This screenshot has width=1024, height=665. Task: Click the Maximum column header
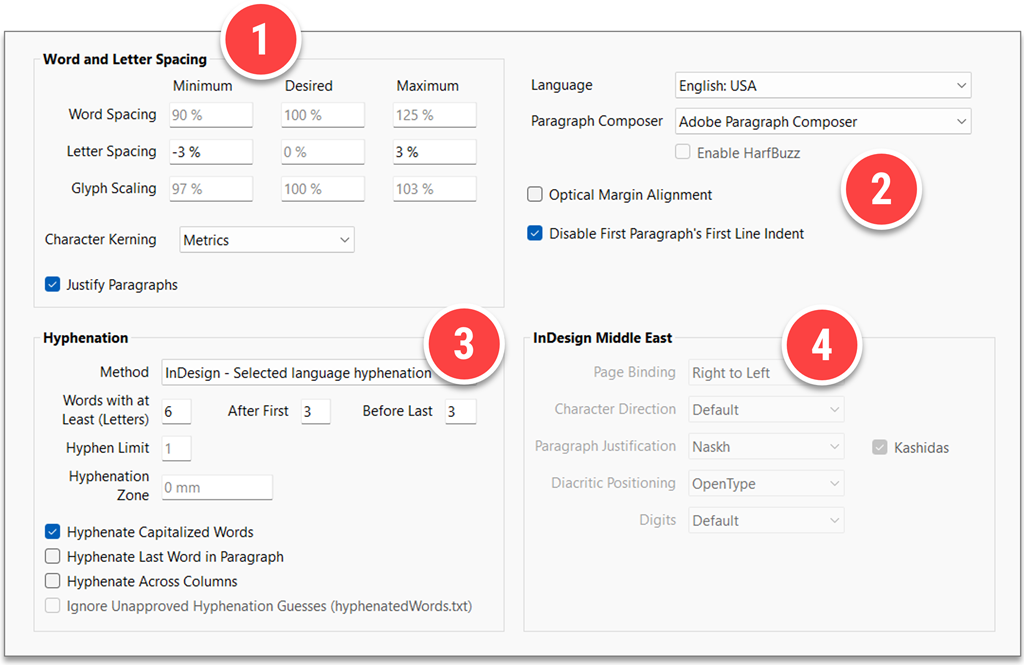coord(427,86)
